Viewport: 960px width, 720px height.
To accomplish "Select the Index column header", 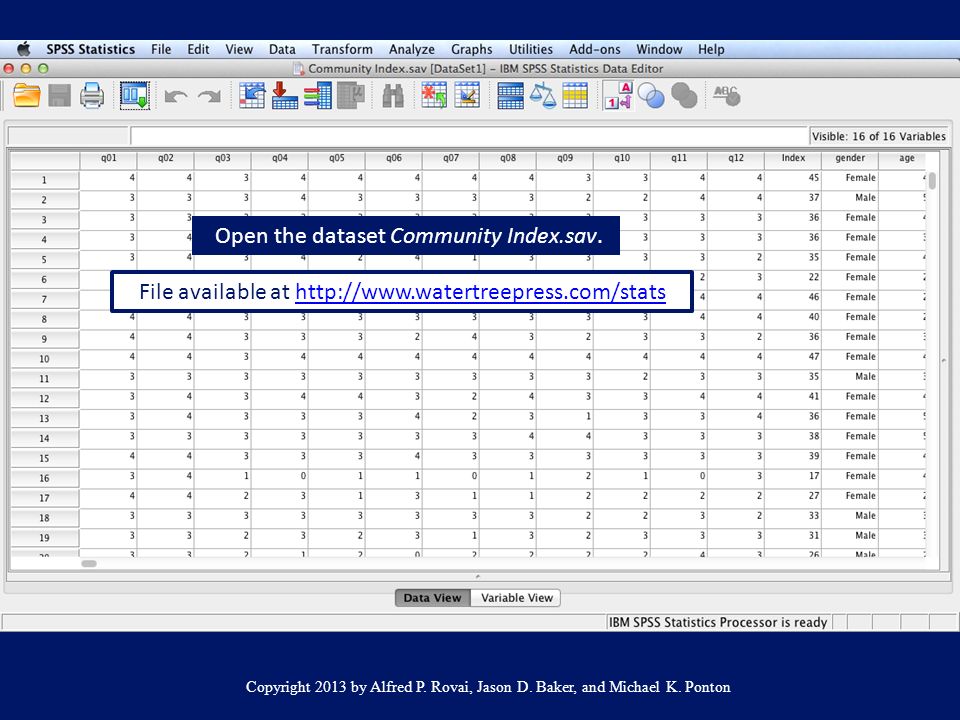I will click(x=793, y=158).
